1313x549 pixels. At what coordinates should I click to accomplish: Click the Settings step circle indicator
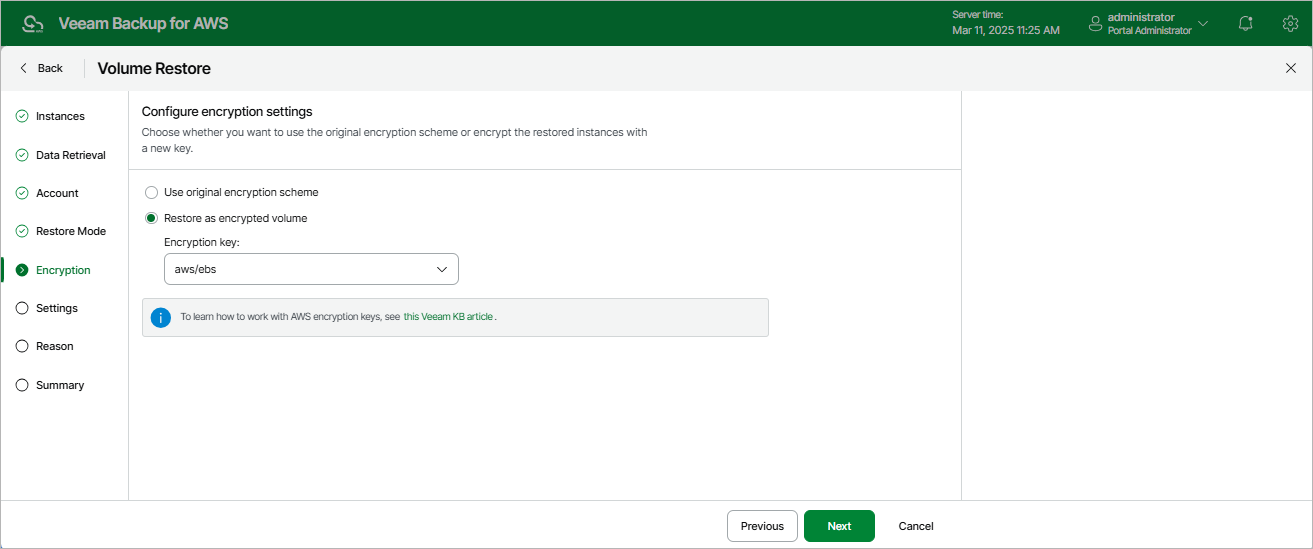[x=22, y=308]
